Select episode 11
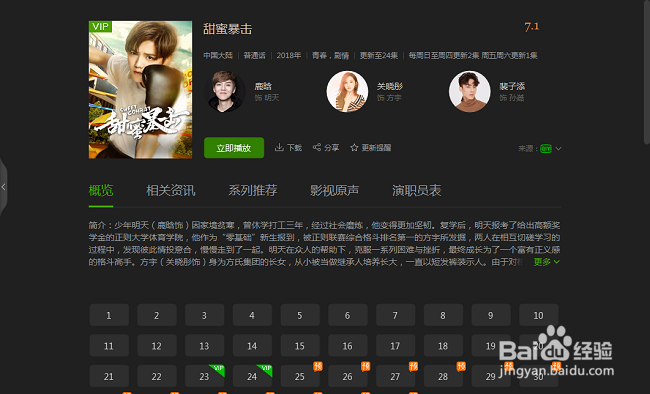Viewport: 650px width, 394px height. [x=109, y=345]
